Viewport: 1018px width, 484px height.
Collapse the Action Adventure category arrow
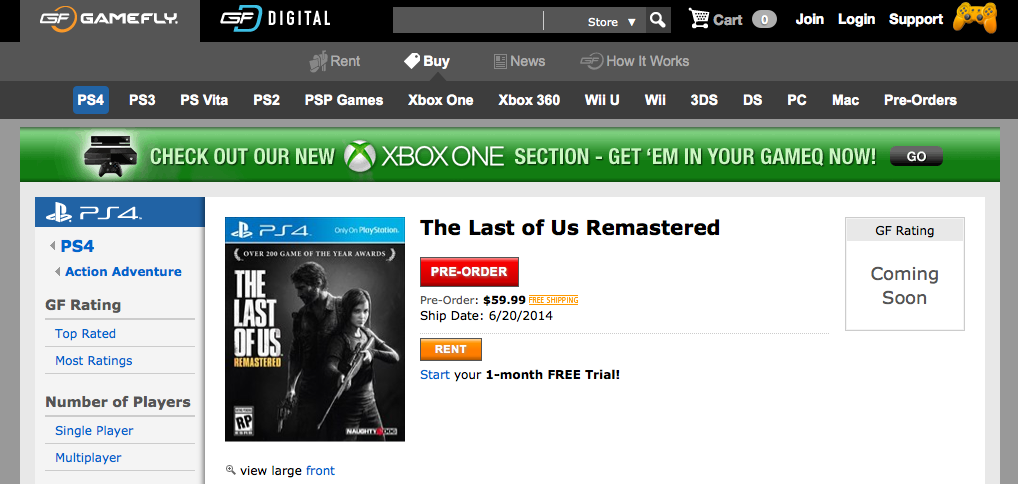click(58, 272)
